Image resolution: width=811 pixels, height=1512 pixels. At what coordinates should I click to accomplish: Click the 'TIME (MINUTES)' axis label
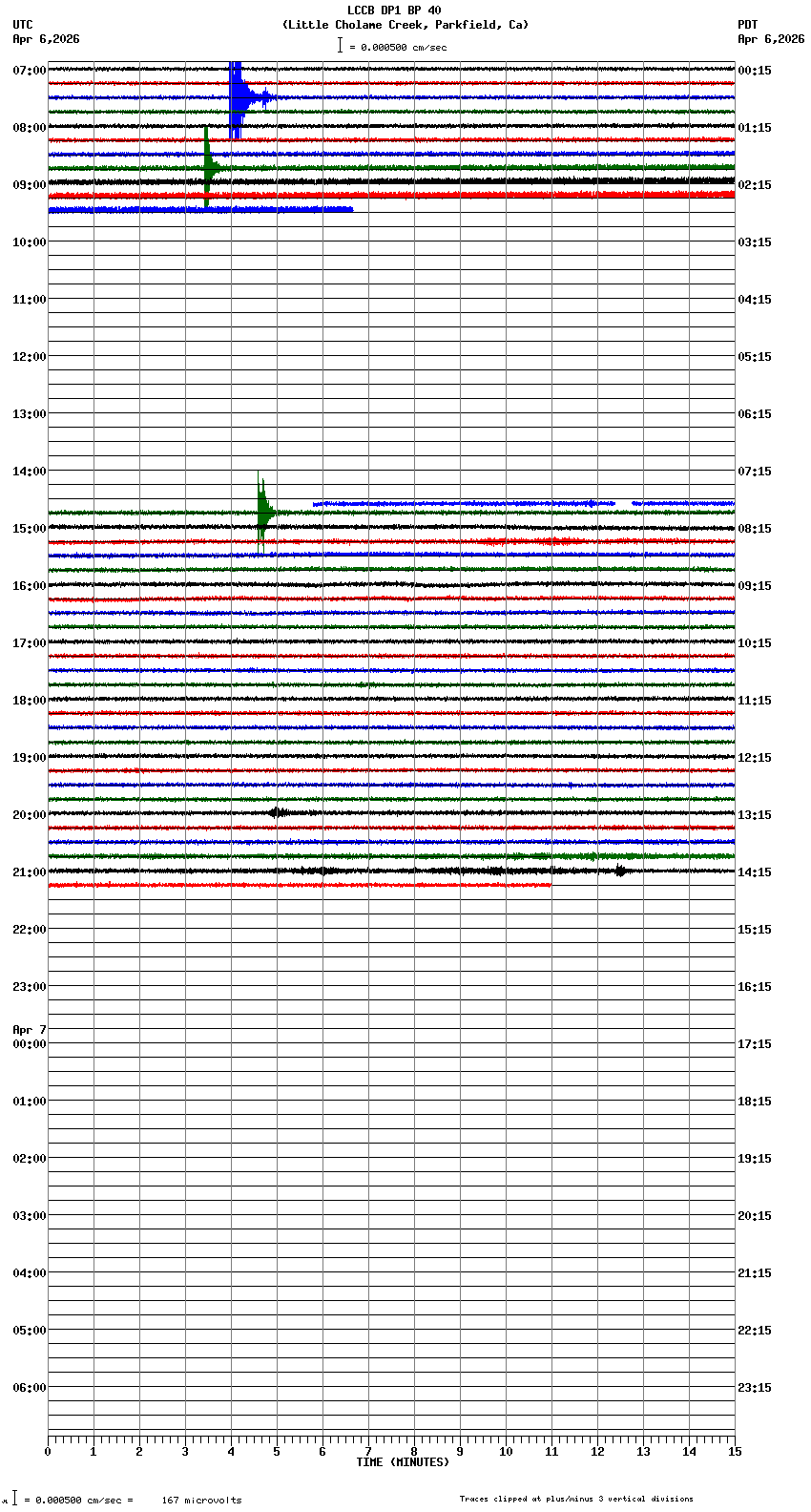pos(403,1462)
